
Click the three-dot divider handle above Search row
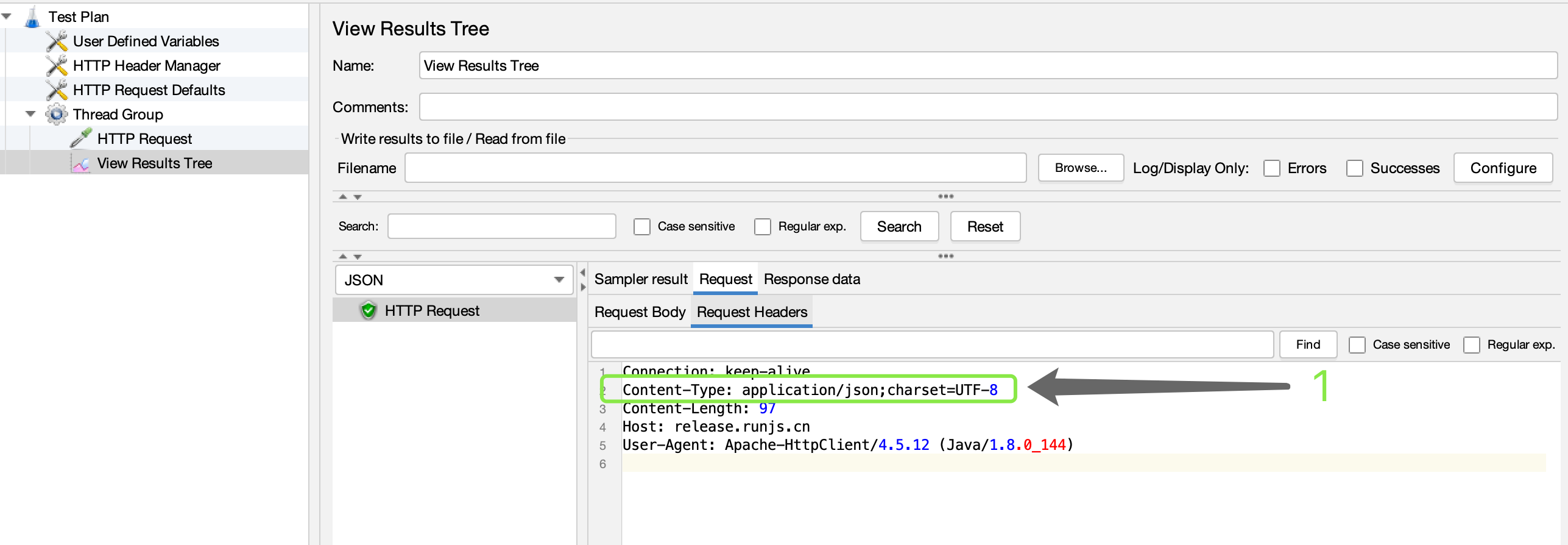pos(945,196)
